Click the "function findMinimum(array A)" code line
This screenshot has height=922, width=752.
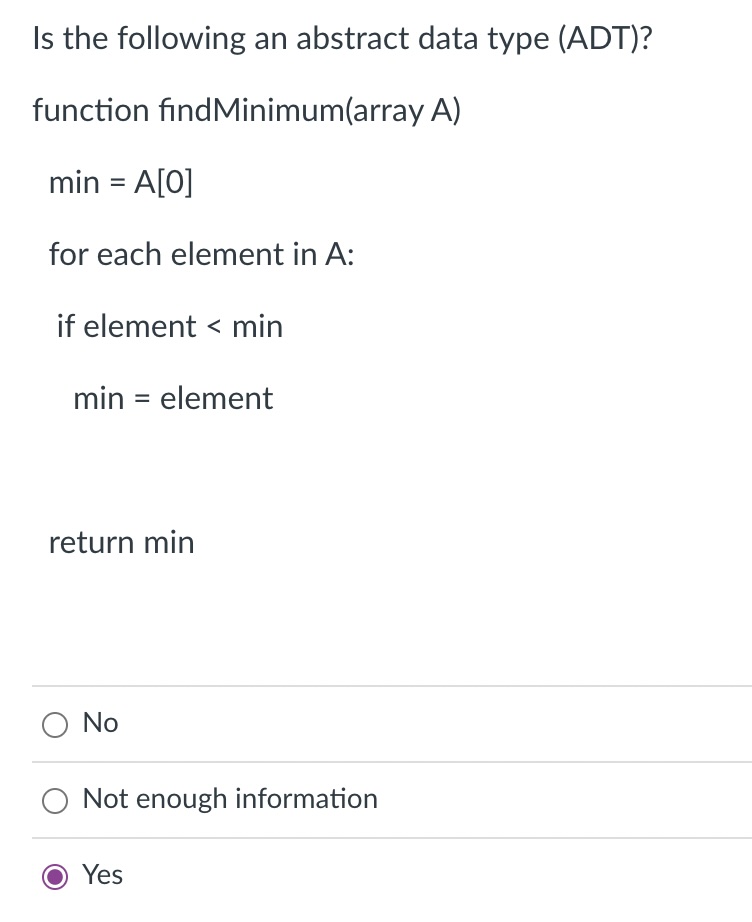tap(246, 112)
